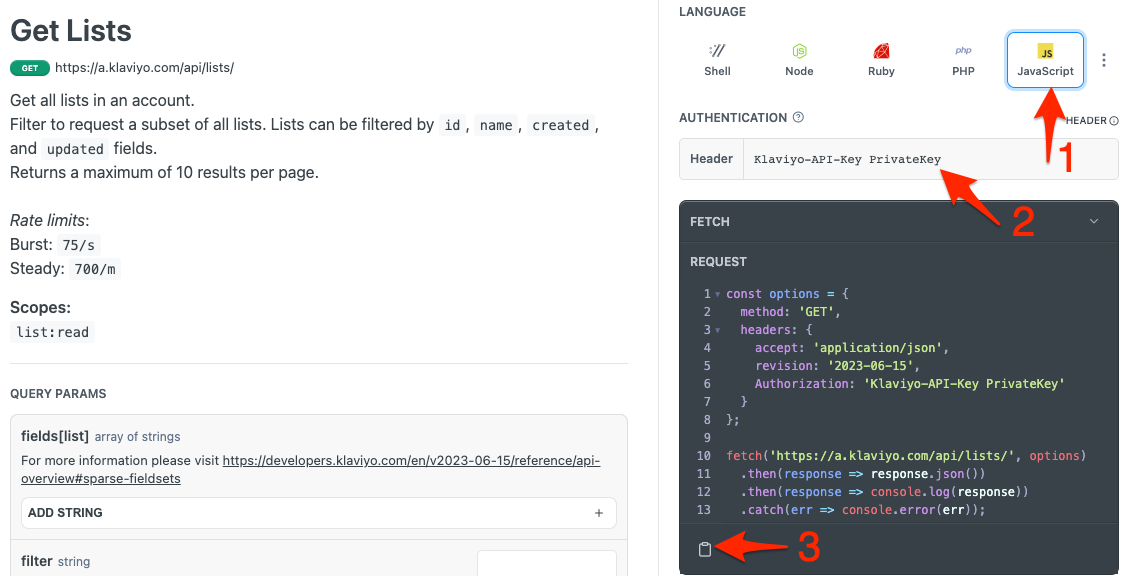Click the highlighted JavaScript language icon
The height and width of the screenshot is (584, 1128).
1045,58
